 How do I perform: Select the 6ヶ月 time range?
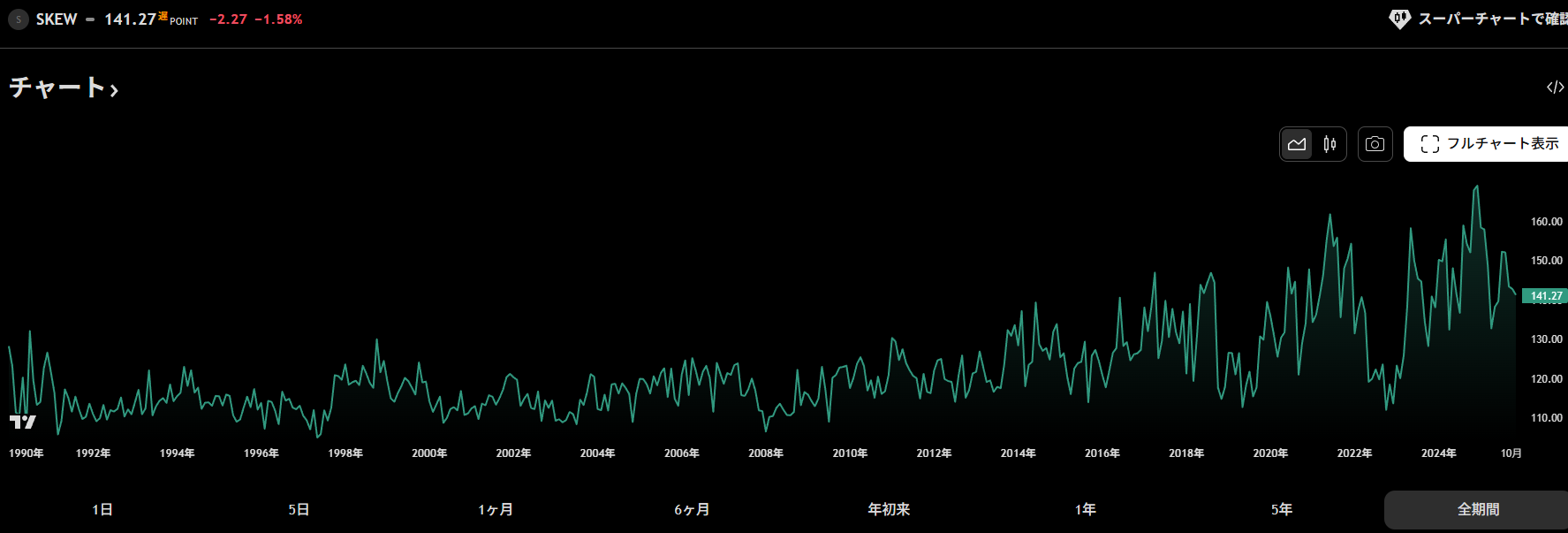pos(692,510)
